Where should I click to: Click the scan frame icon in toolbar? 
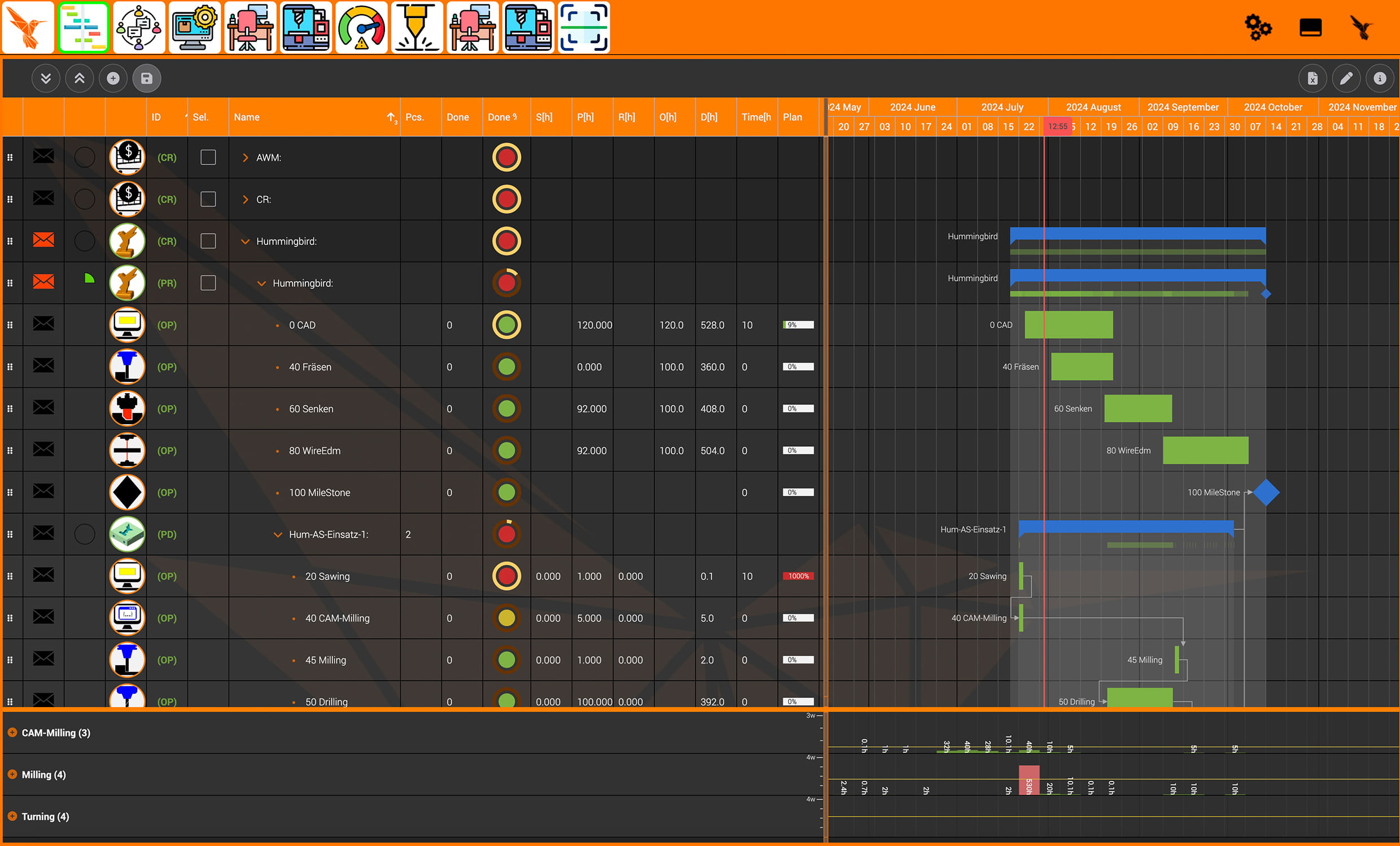point(584,27)
